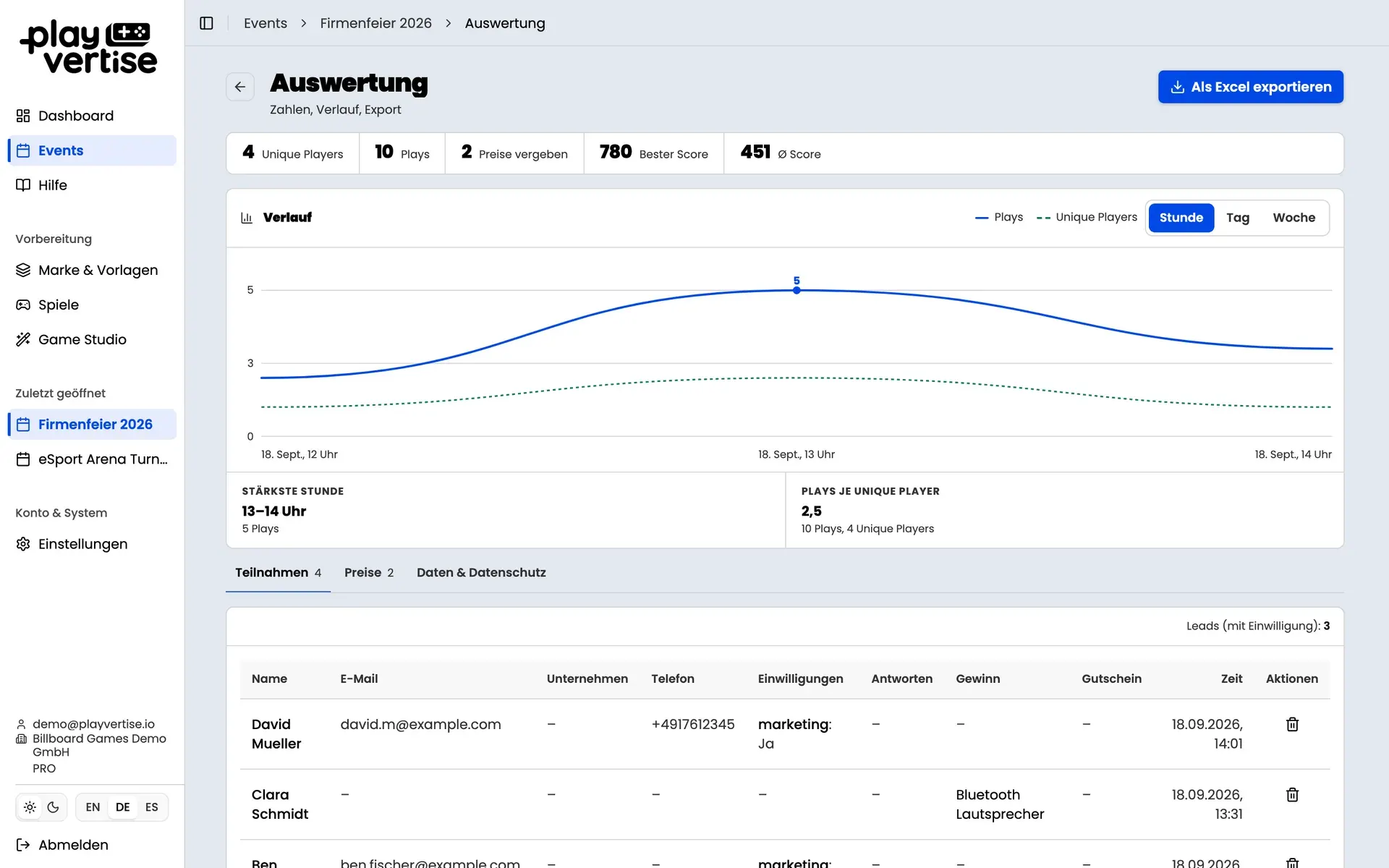Open Game Studio
1389x868 pixels.
(92, 339)
